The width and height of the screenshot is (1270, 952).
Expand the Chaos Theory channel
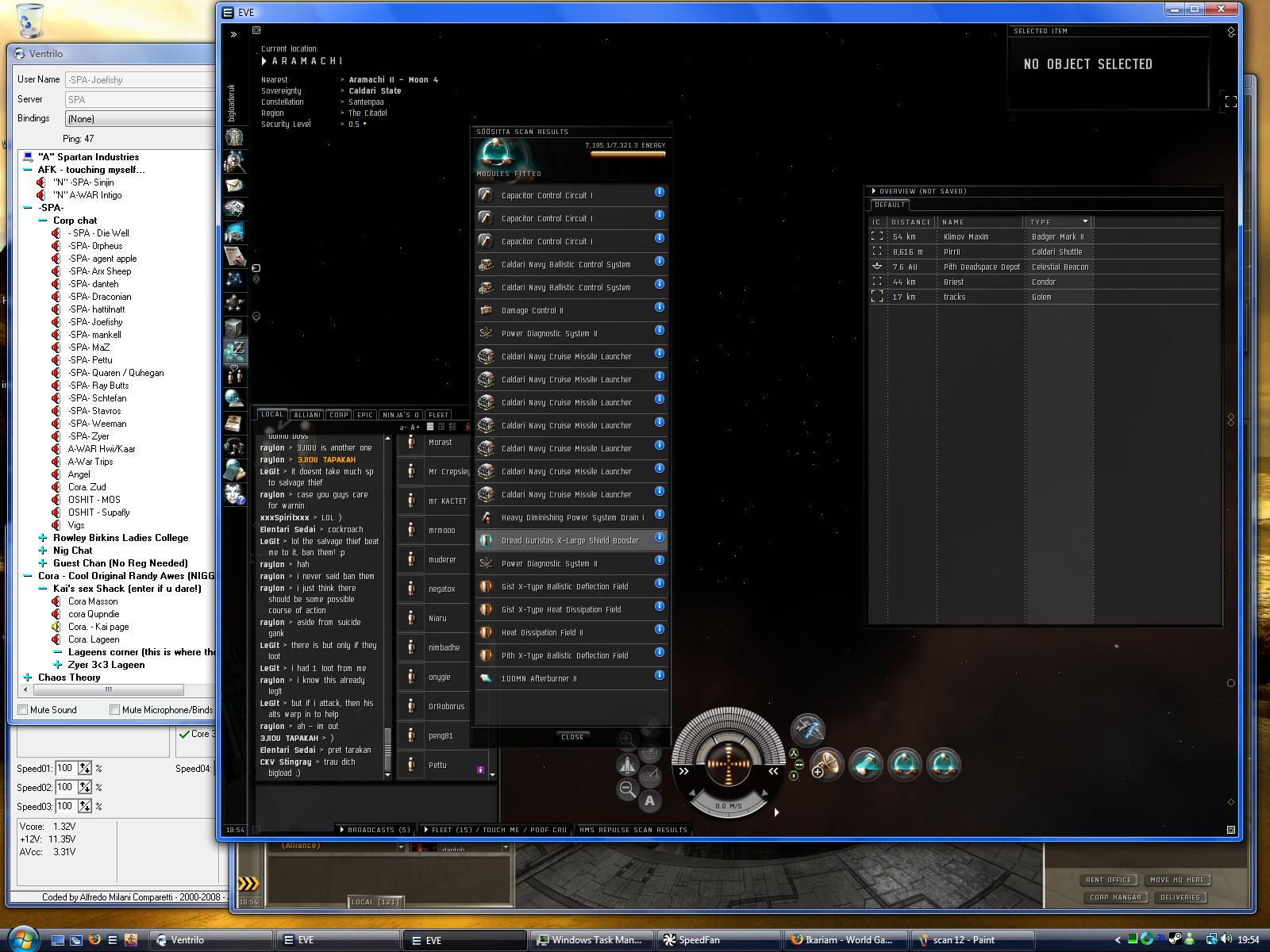click(x=28, y=678)
